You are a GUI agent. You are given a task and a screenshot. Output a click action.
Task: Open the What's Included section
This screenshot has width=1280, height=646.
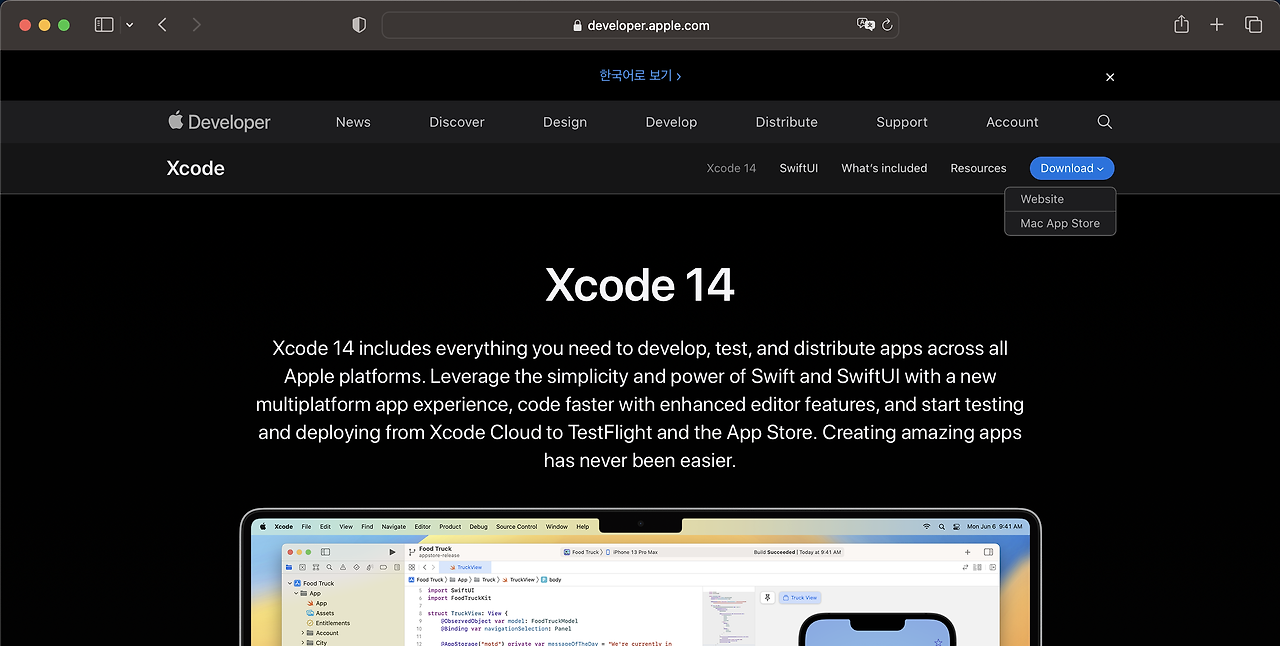[884, 168]
